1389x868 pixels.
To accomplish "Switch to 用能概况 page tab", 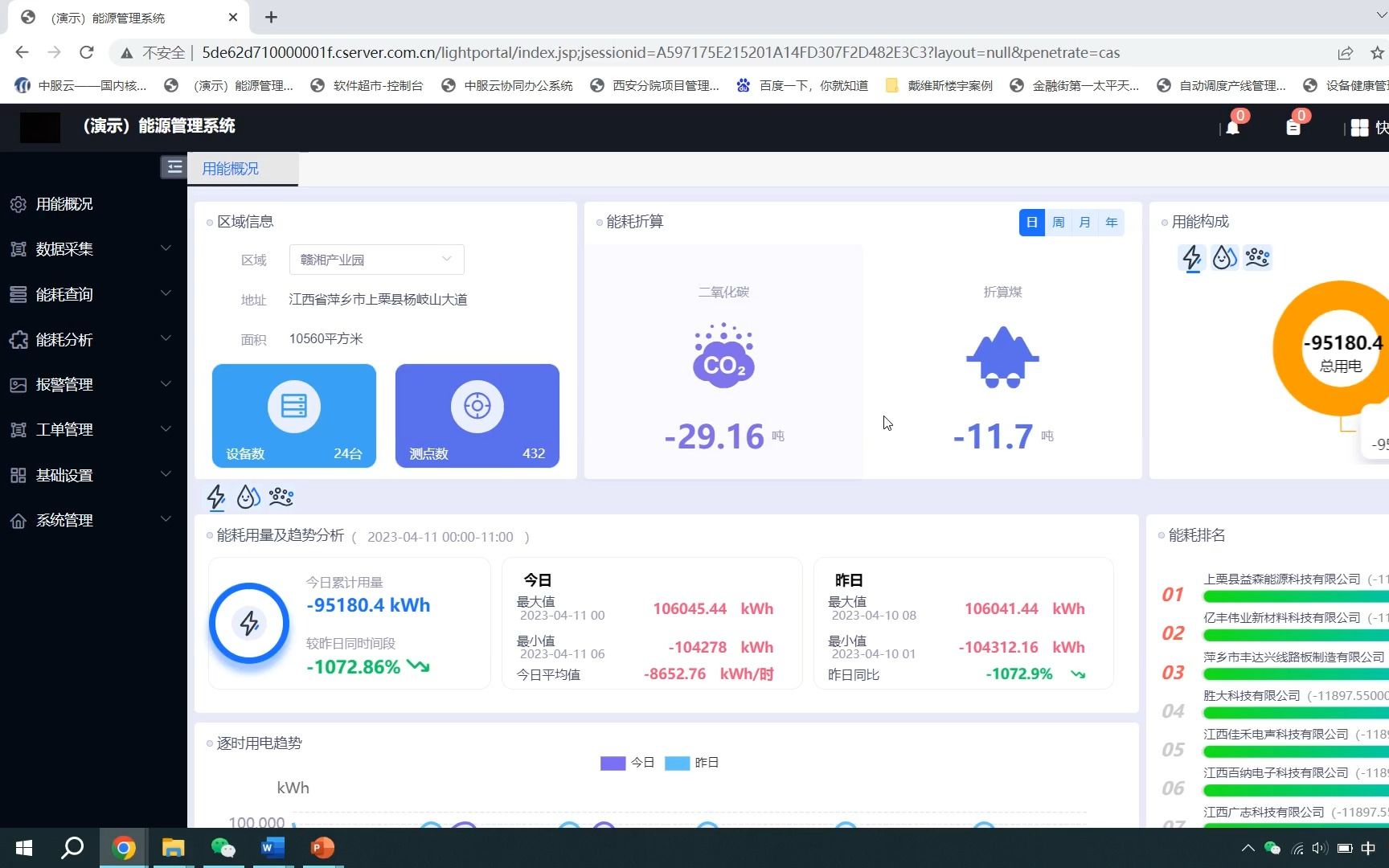I will (x=243, y=169).
